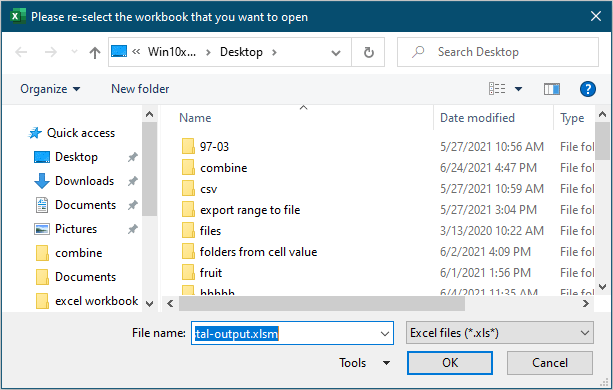Expand the chevron after Desktop in path

coord(274,52)
